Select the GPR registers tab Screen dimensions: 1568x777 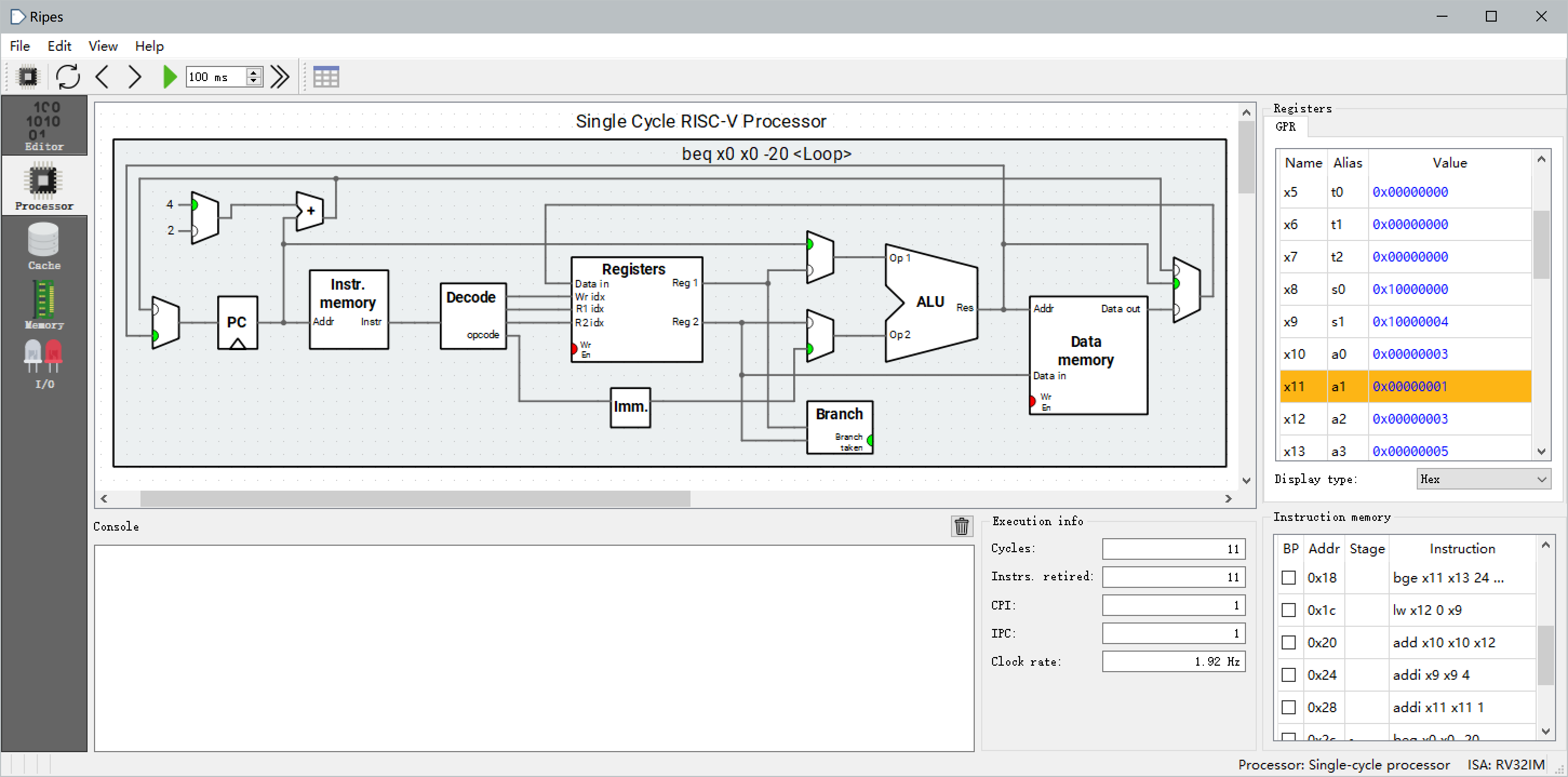coord(1285,126)
